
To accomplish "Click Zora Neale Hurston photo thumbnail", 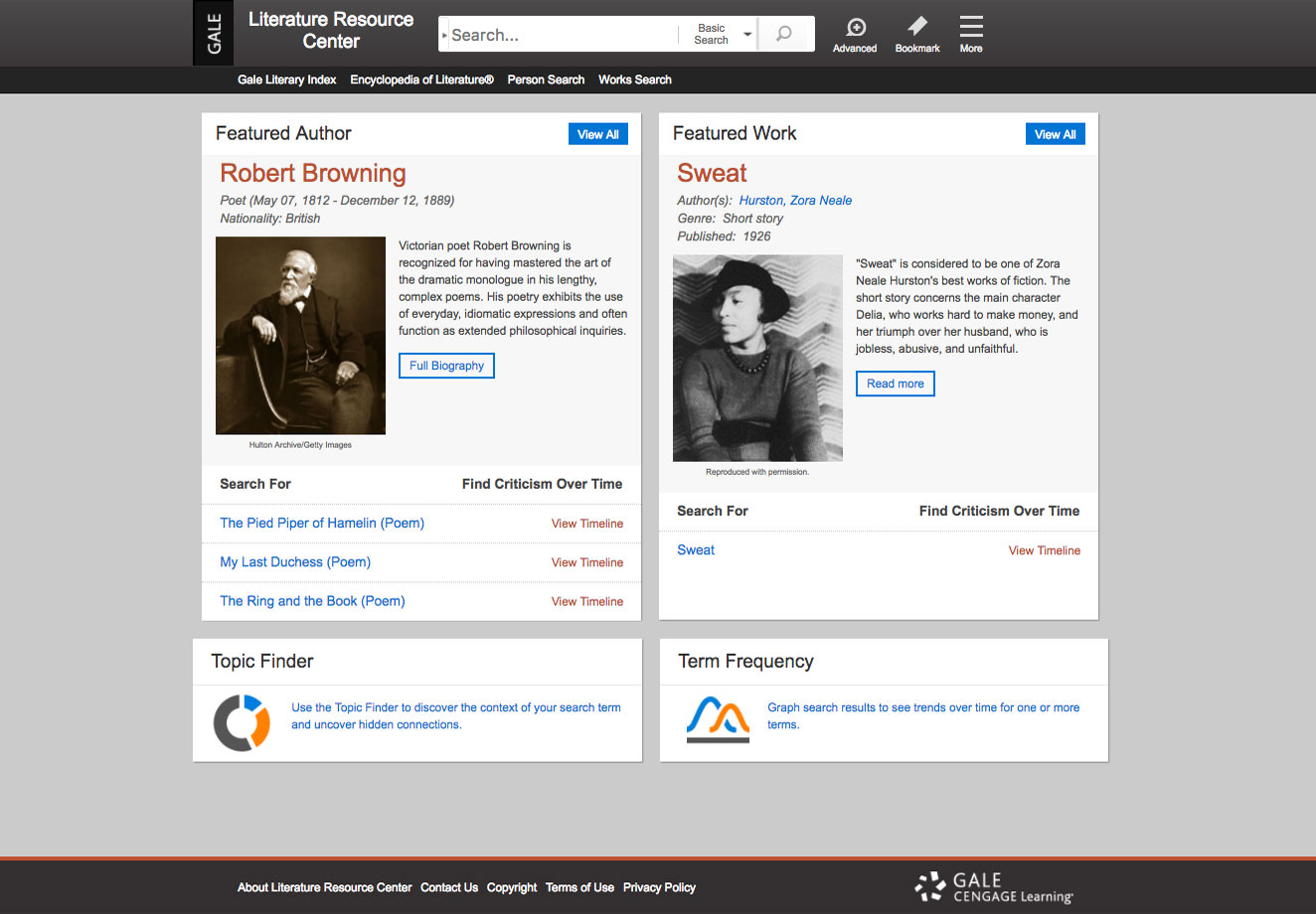I will (757, 358).
